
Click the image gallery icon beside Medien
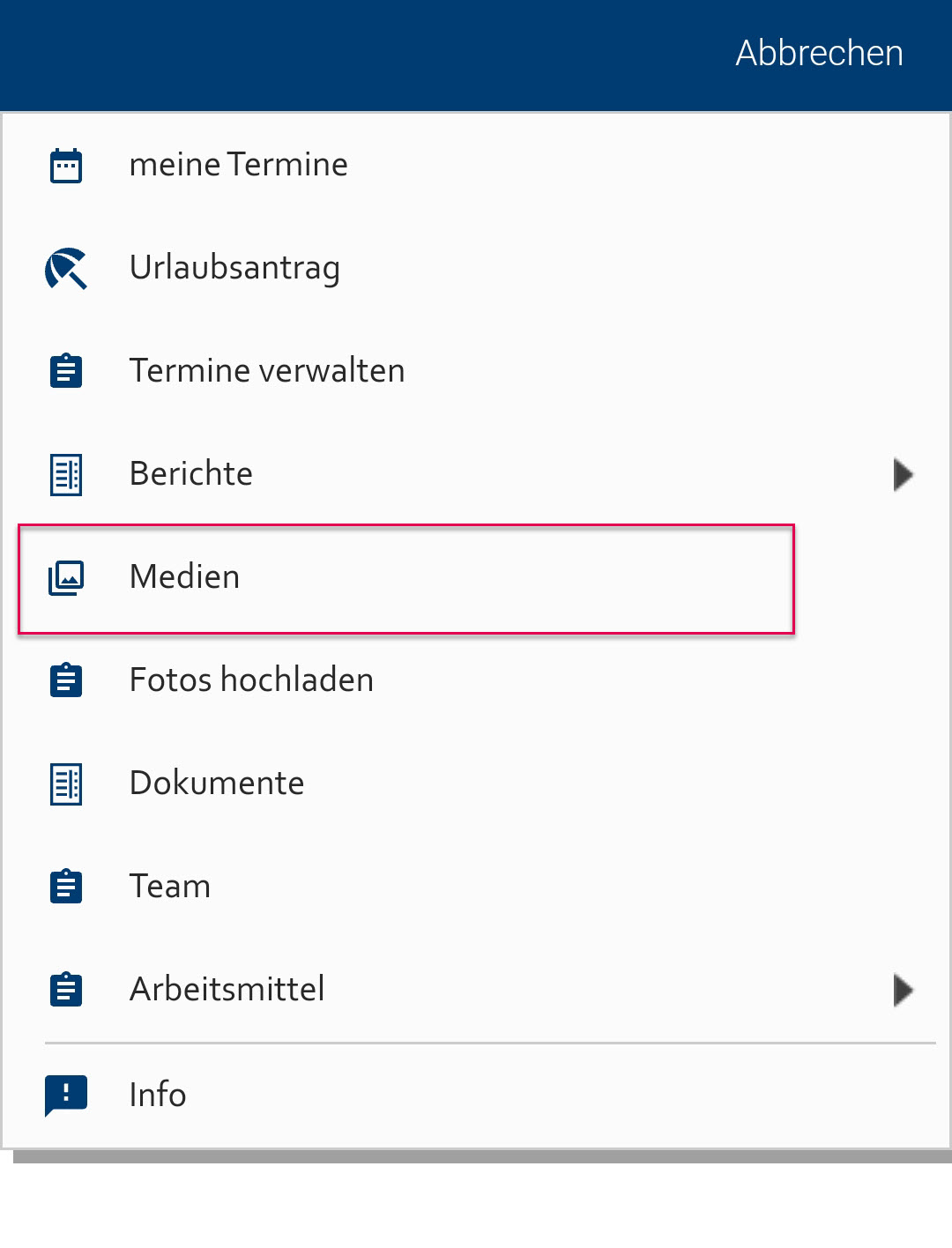pyautogui.click(x=66, y=578)
